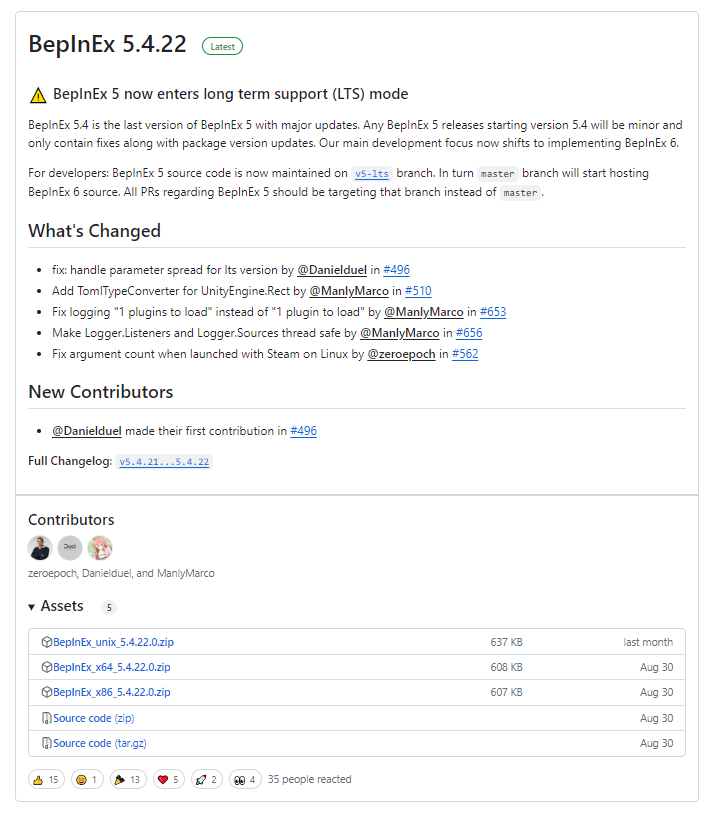Click the smile emoji reaction
The image size is (715, 815).
[x=88, y=779]
